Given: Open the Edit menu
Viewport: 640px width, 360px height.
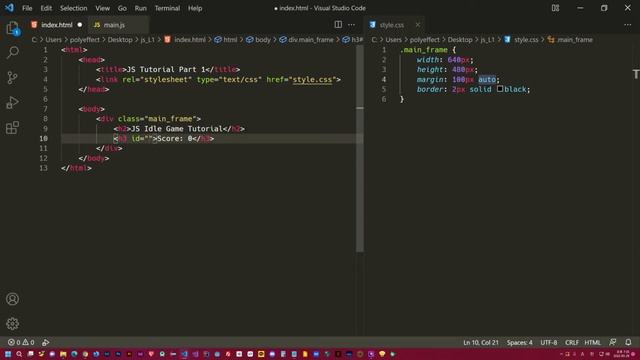Looking at the screenshot, I should pos(46,8).
